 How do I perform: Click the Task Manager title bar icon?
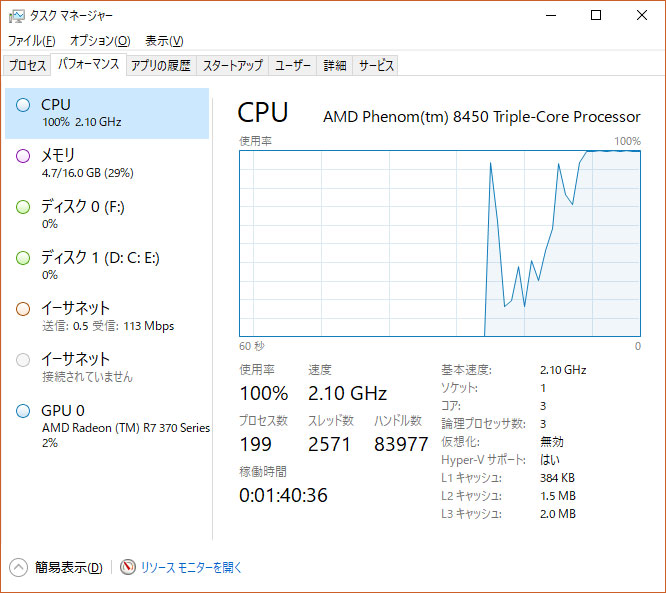[x=17, y=16]
